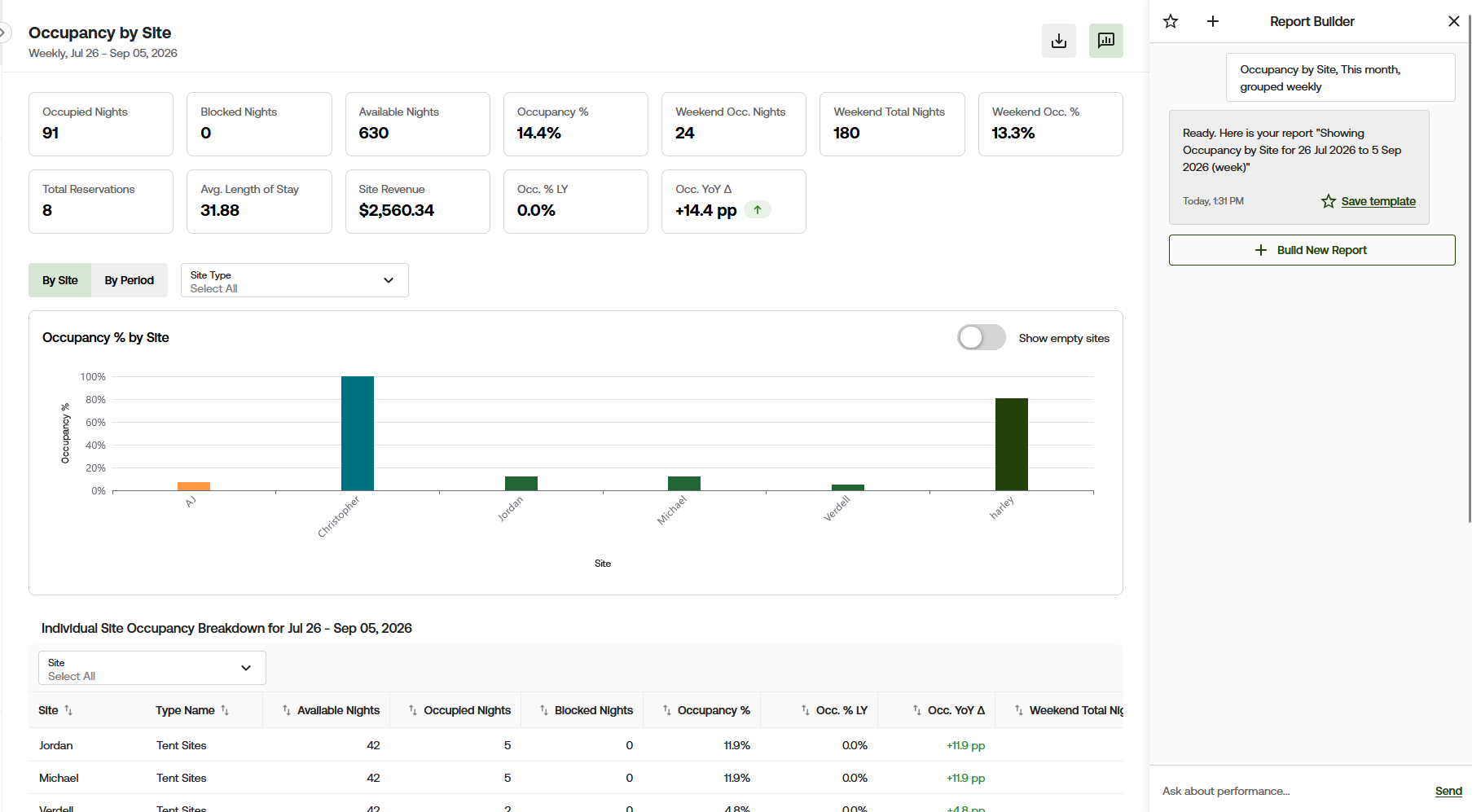Switch to the By Period tab

coord(130,280)
